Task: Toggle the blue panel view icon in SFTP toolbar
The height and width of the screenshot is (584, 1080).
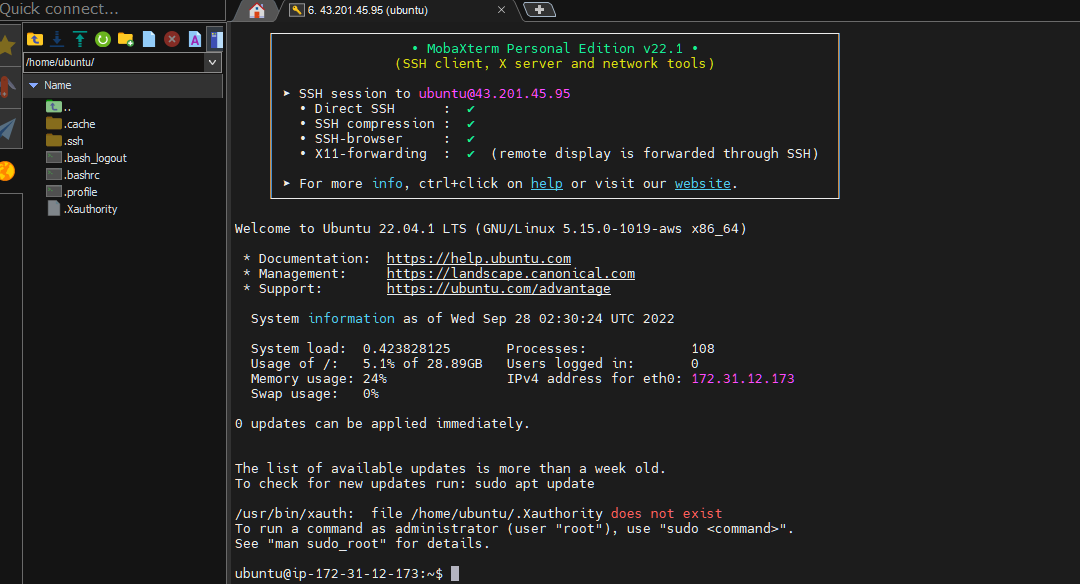Action: click(216, 39)
